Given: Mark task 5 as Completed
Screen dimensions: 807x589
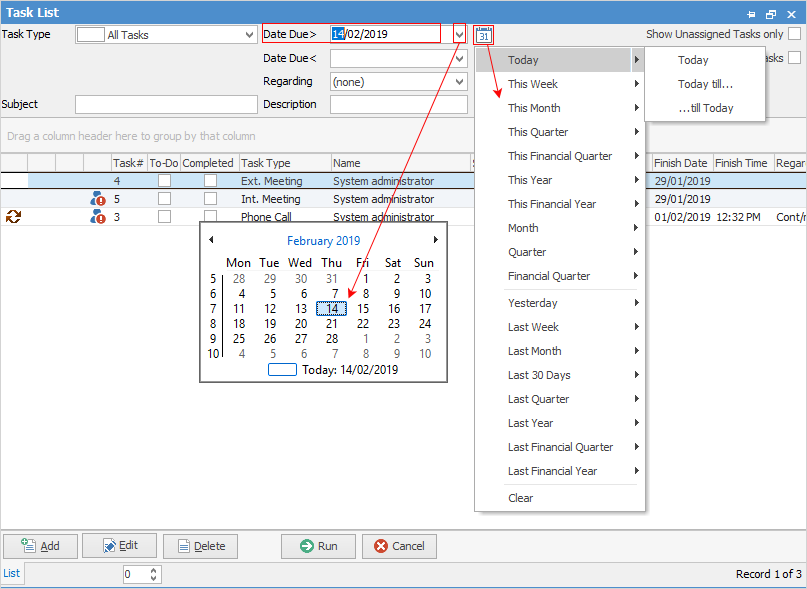Looking at the screenshot, I should pyautogui.click(x=210, y=198).
